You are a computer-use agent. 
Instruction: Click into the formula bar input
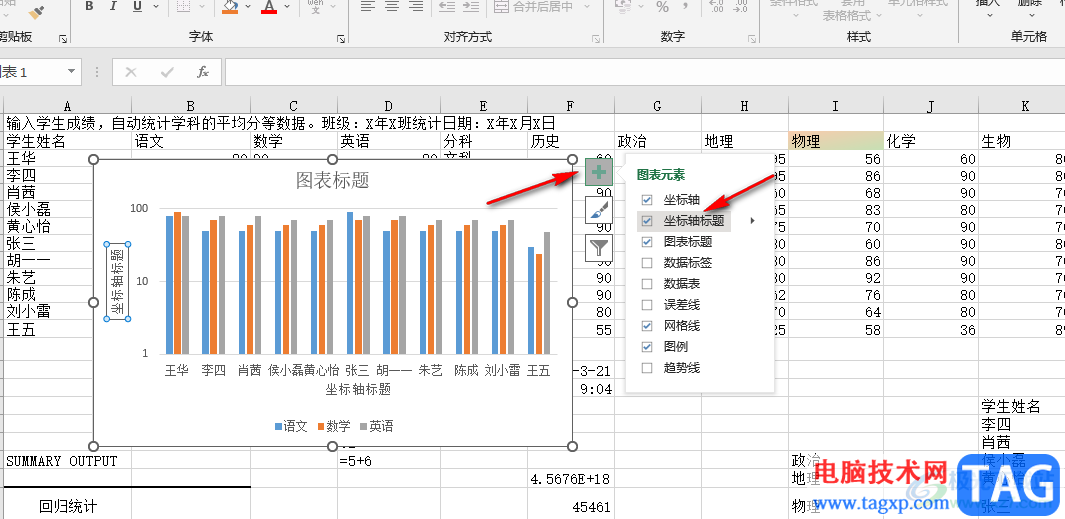click(x=645, y=72)
